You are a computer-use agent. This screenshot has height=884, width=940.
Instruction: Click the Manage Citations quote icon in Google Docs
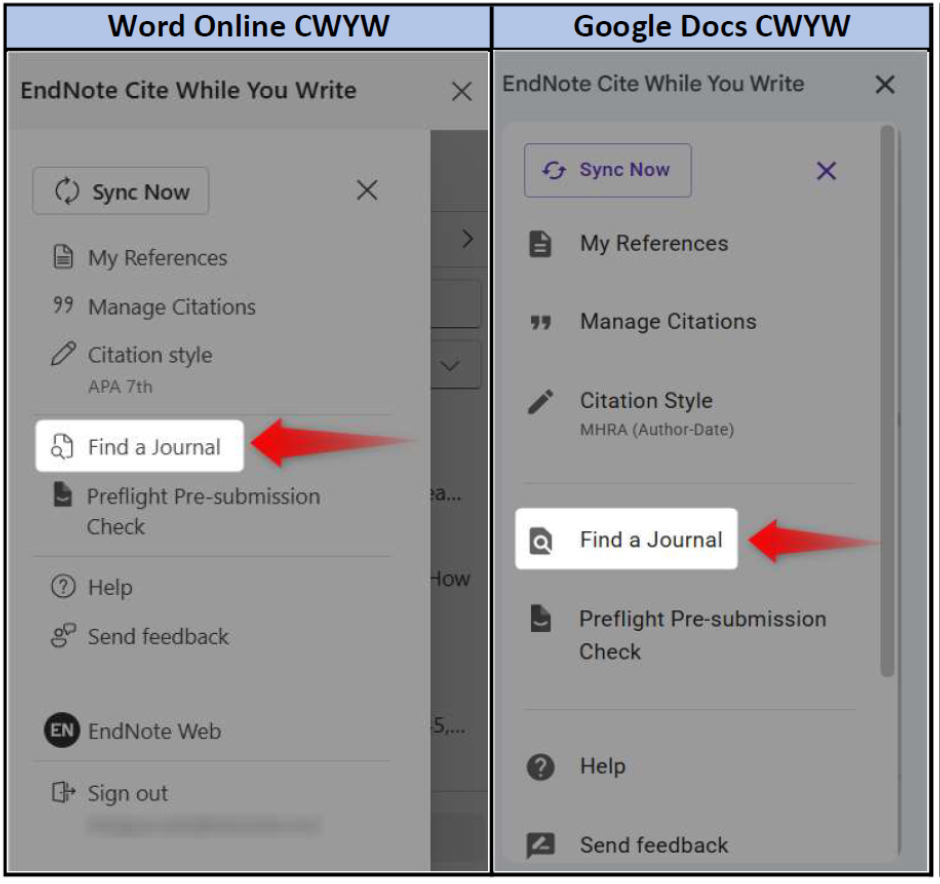tap(540, 324)
